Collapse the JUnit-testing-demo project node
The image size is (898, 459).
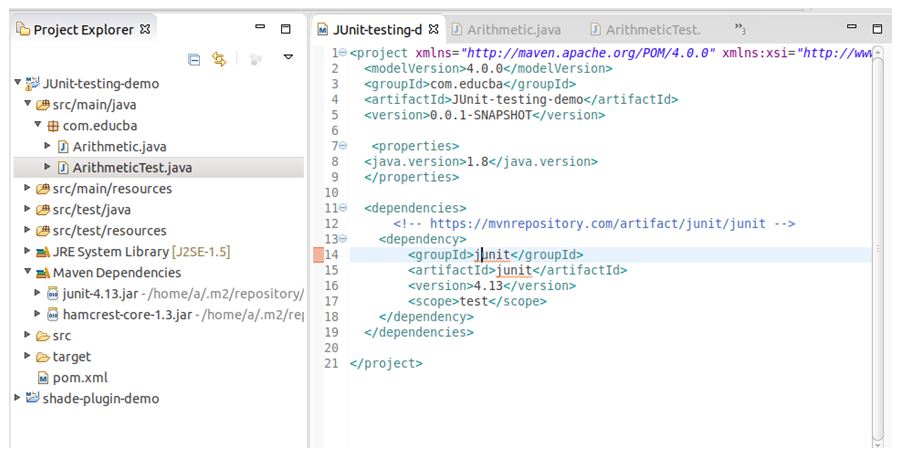pos(18,83)
